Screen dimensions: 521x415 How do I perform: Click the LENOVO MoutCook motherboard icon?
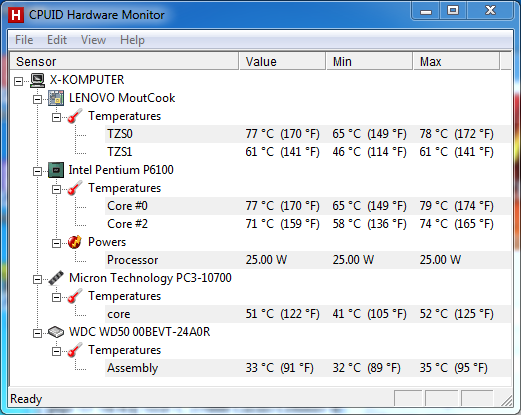click(x=56, y=98)
